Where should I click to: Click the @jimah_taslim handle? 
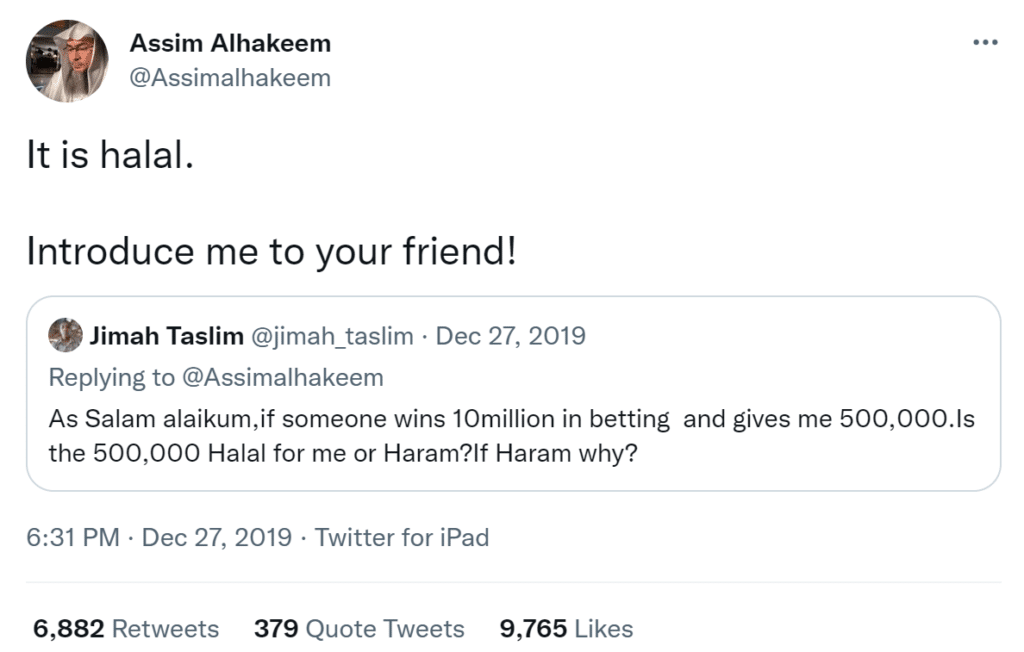332,336
